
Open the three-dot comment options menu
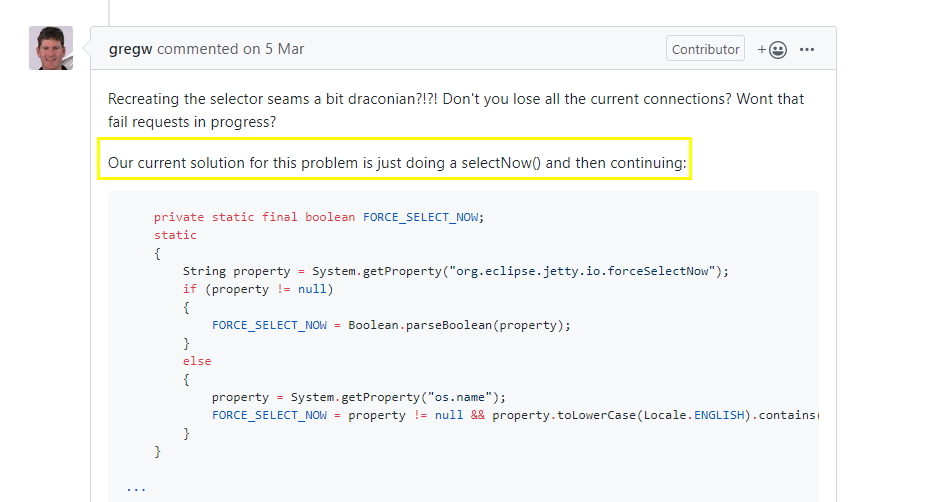(x=806, y=49)
